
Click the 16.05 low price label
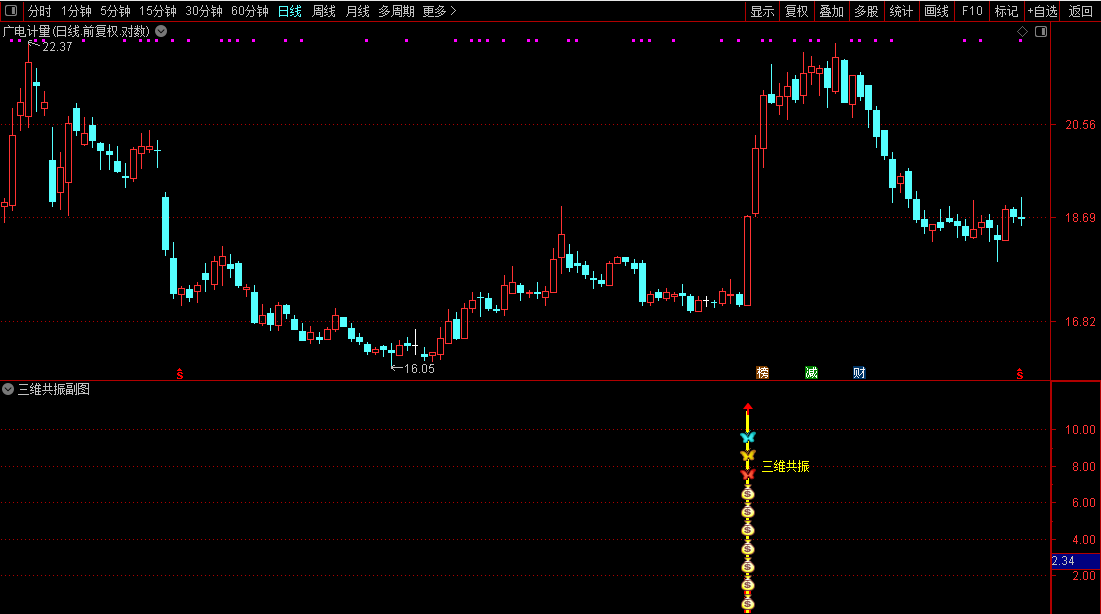419,369
